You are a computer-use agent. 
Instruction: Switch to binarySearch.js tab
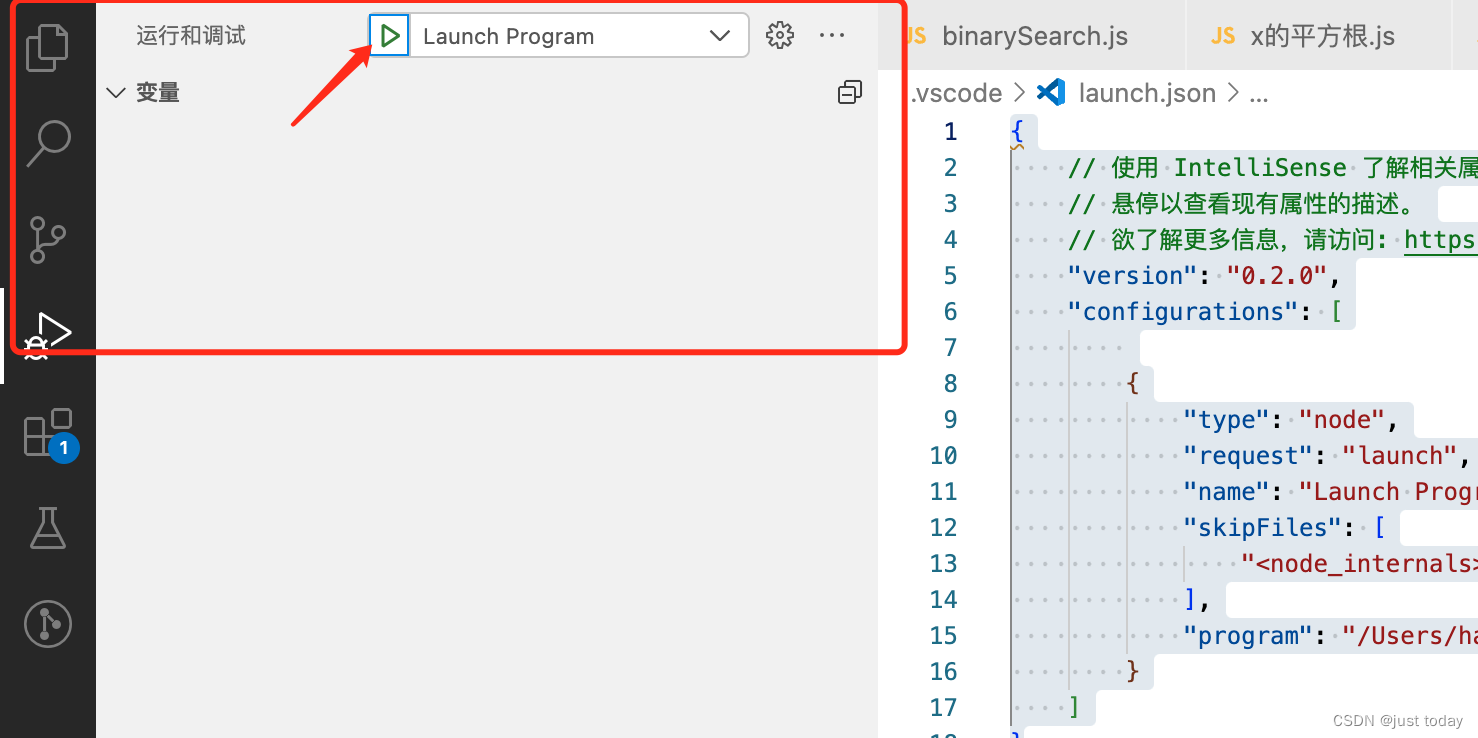click(1033, 37)
